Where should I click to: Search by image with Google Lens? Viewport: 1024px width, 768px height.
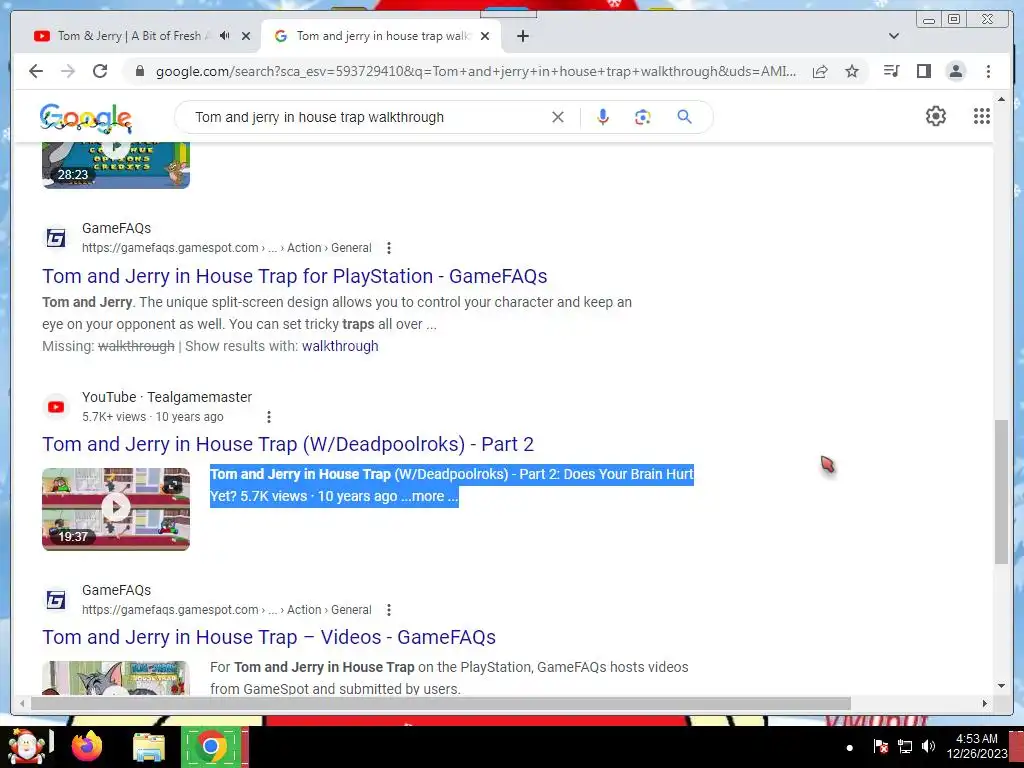click(643, 117)
